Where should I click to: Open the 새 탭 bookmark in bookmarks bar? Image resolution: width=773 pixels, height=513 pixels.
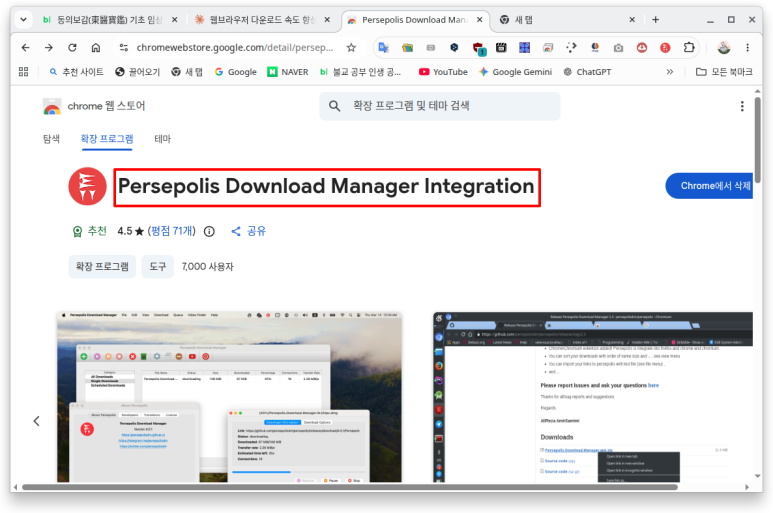pyautogui.click(x=187, y=72)
